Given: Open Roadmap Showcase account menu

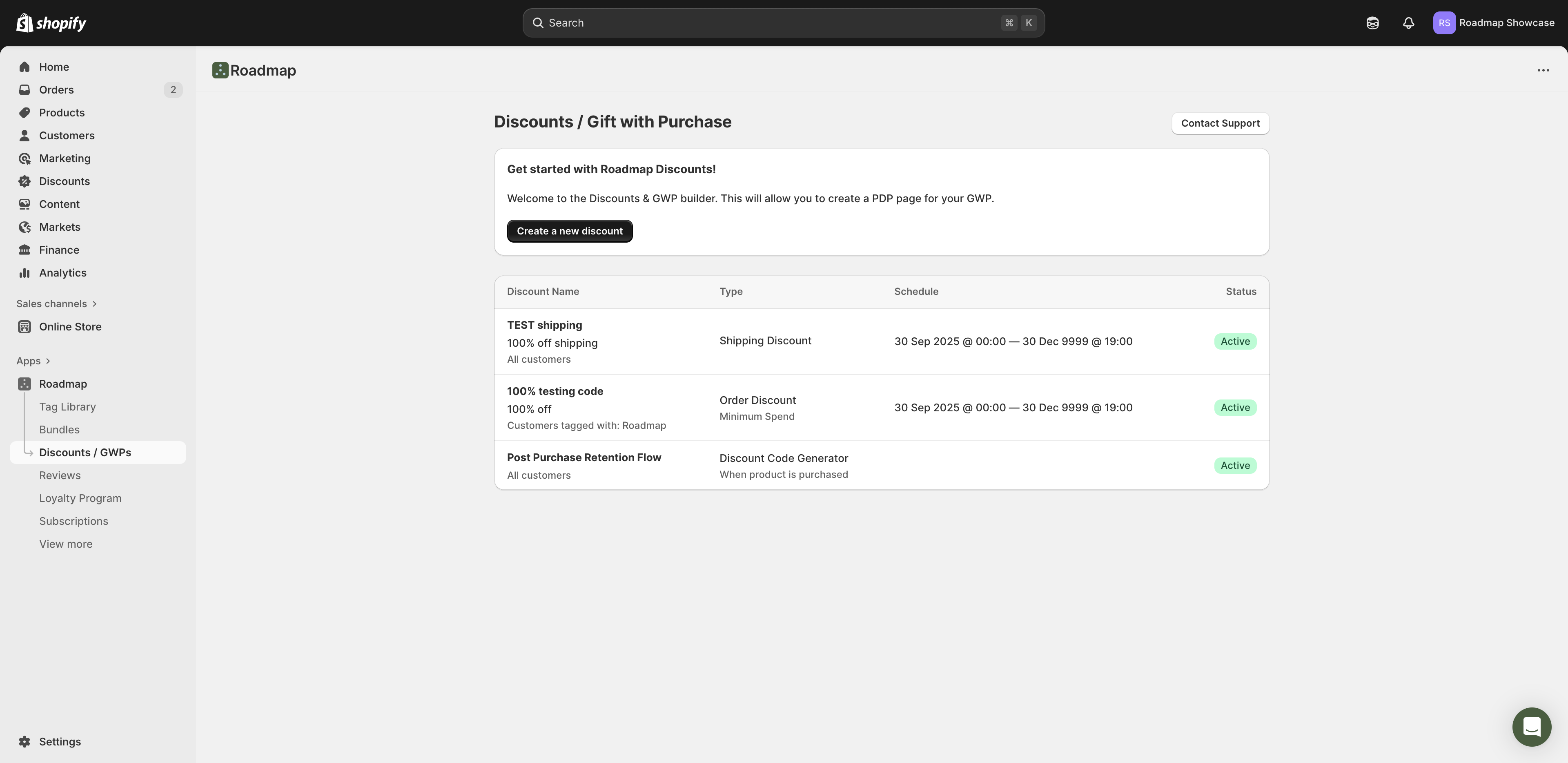Looking at the screenshot, I should point(1493,23).
